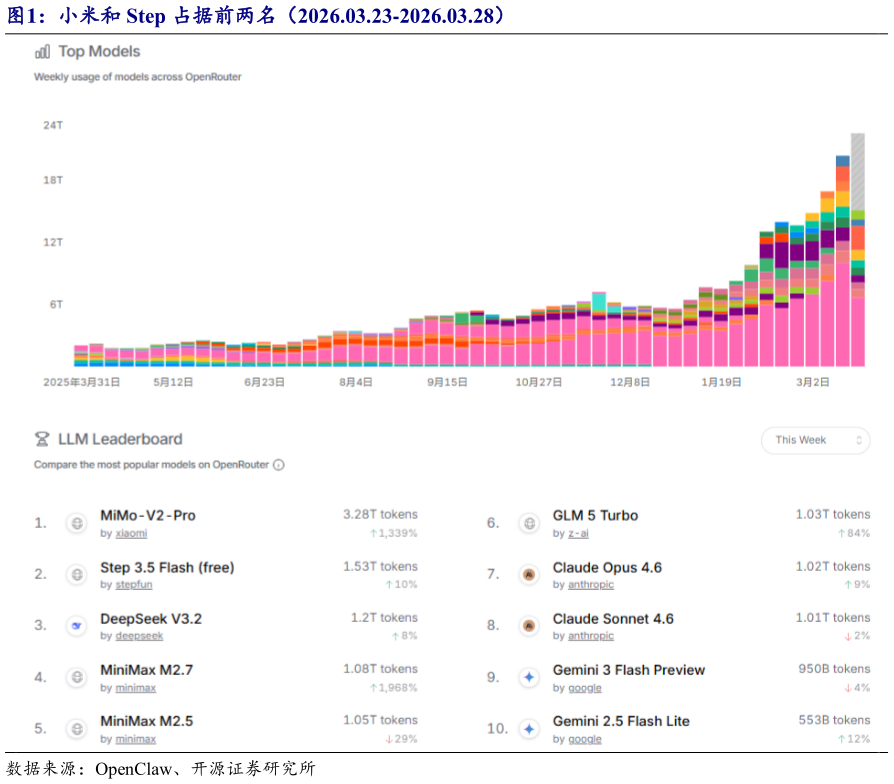The image size is (894, 784).
Task: Click the 3月2日 x-axis date label
Action: tap(813, 382)
